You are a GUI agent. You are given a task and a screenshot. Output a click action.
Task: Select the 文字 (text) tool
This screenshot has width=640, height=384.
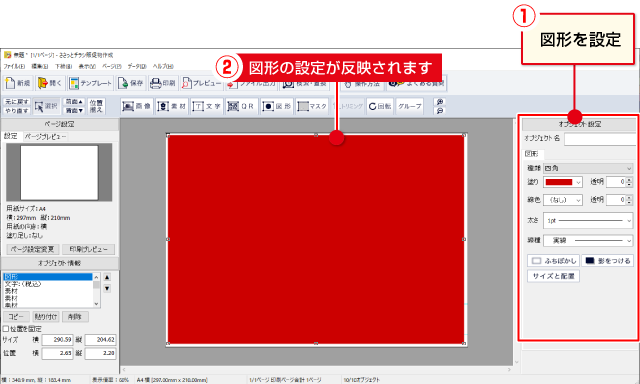tap(206, 106)
